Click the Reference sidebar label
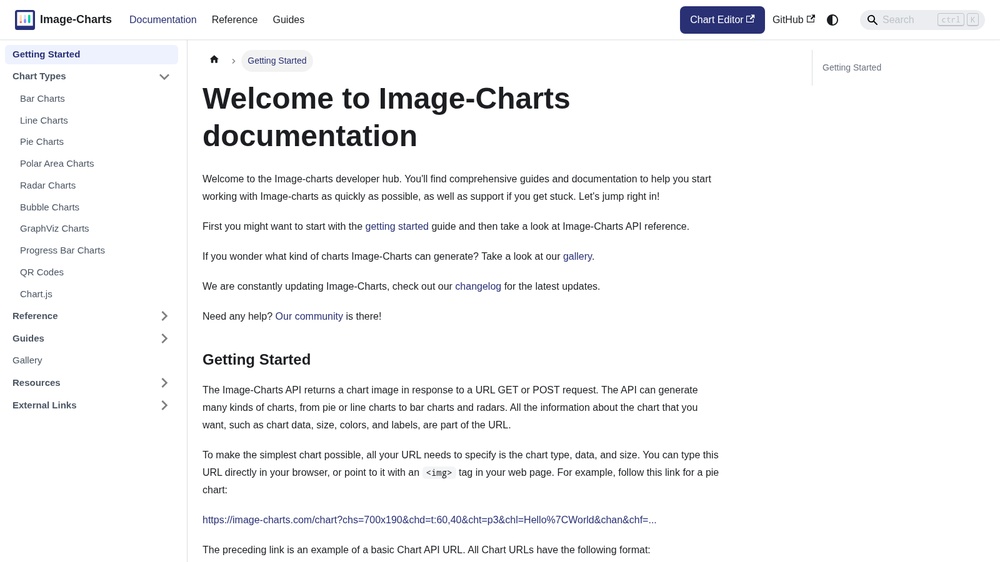Viewport: 1000px width, 562px height. (x=35, y=316)
